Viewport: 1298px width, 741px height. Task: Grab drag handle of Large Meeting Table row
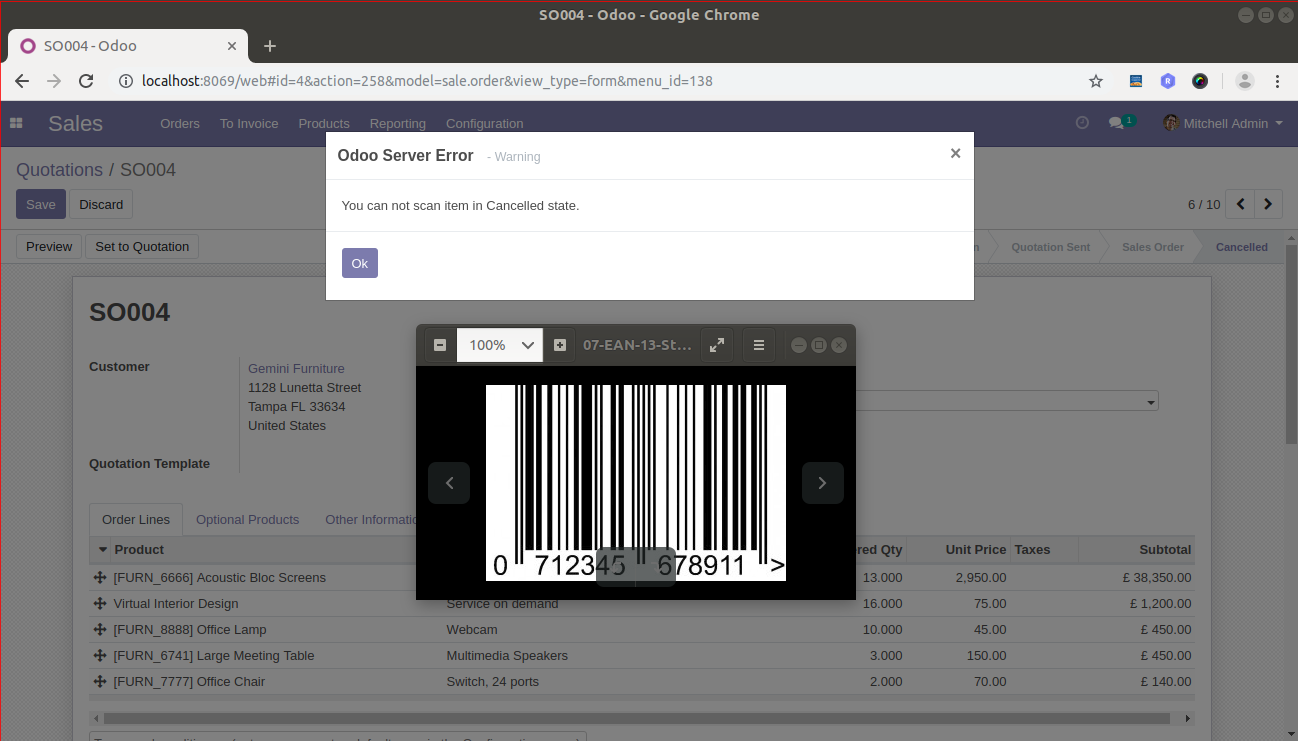100,656
